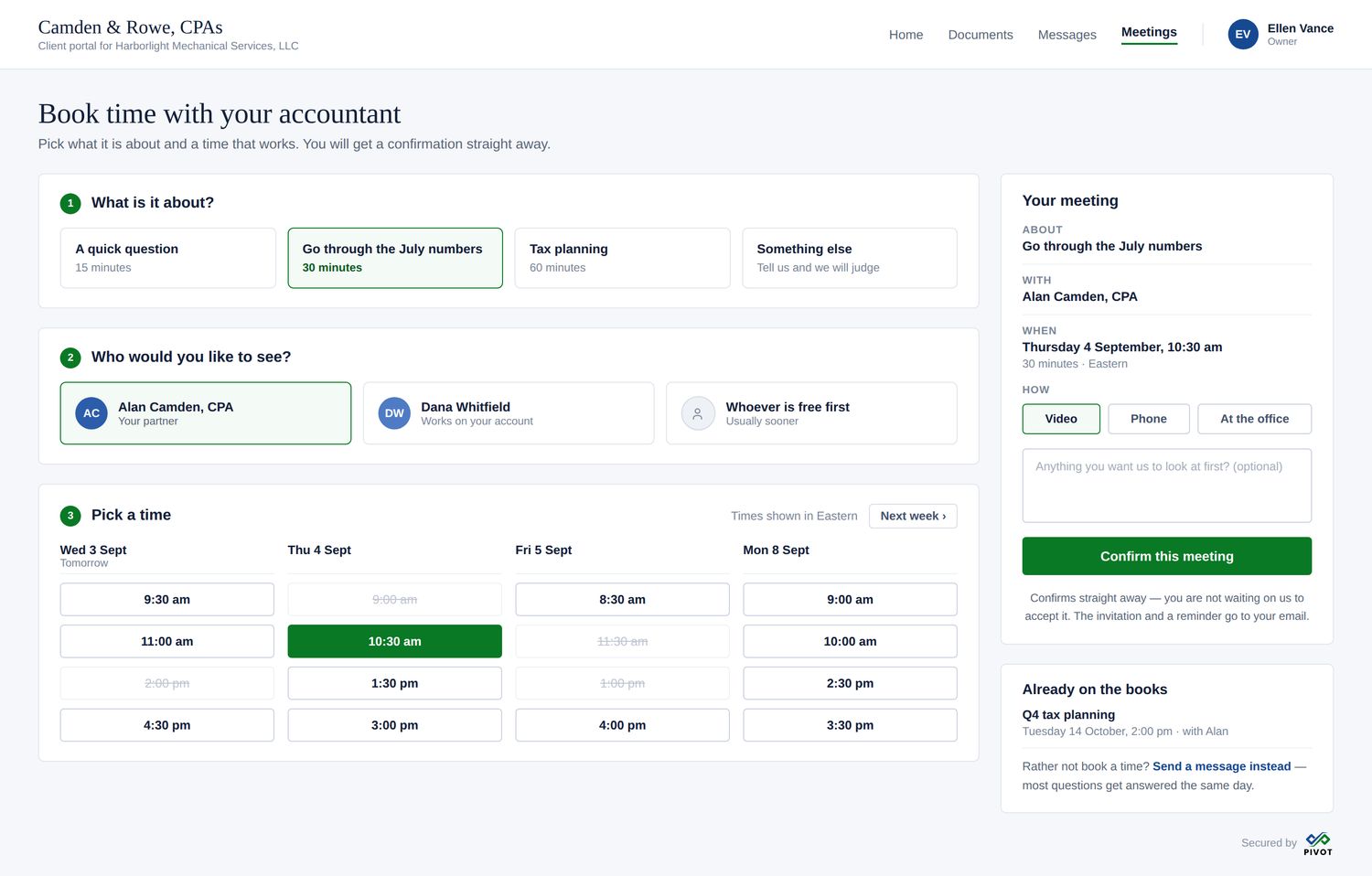Select the 8:30 am slot on Fri 5 Sept

[x=623, y=600]
